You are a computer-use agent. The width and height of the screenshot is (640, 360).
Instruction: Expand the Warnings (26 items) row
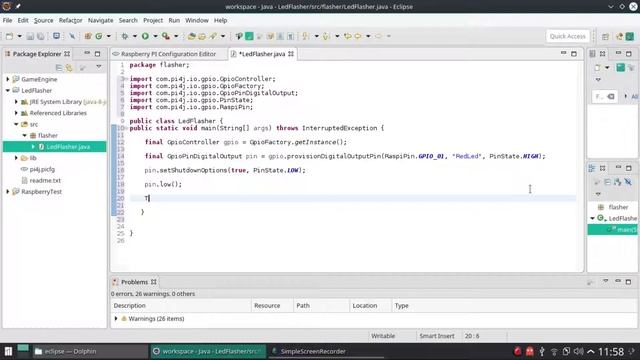[116, 319]
